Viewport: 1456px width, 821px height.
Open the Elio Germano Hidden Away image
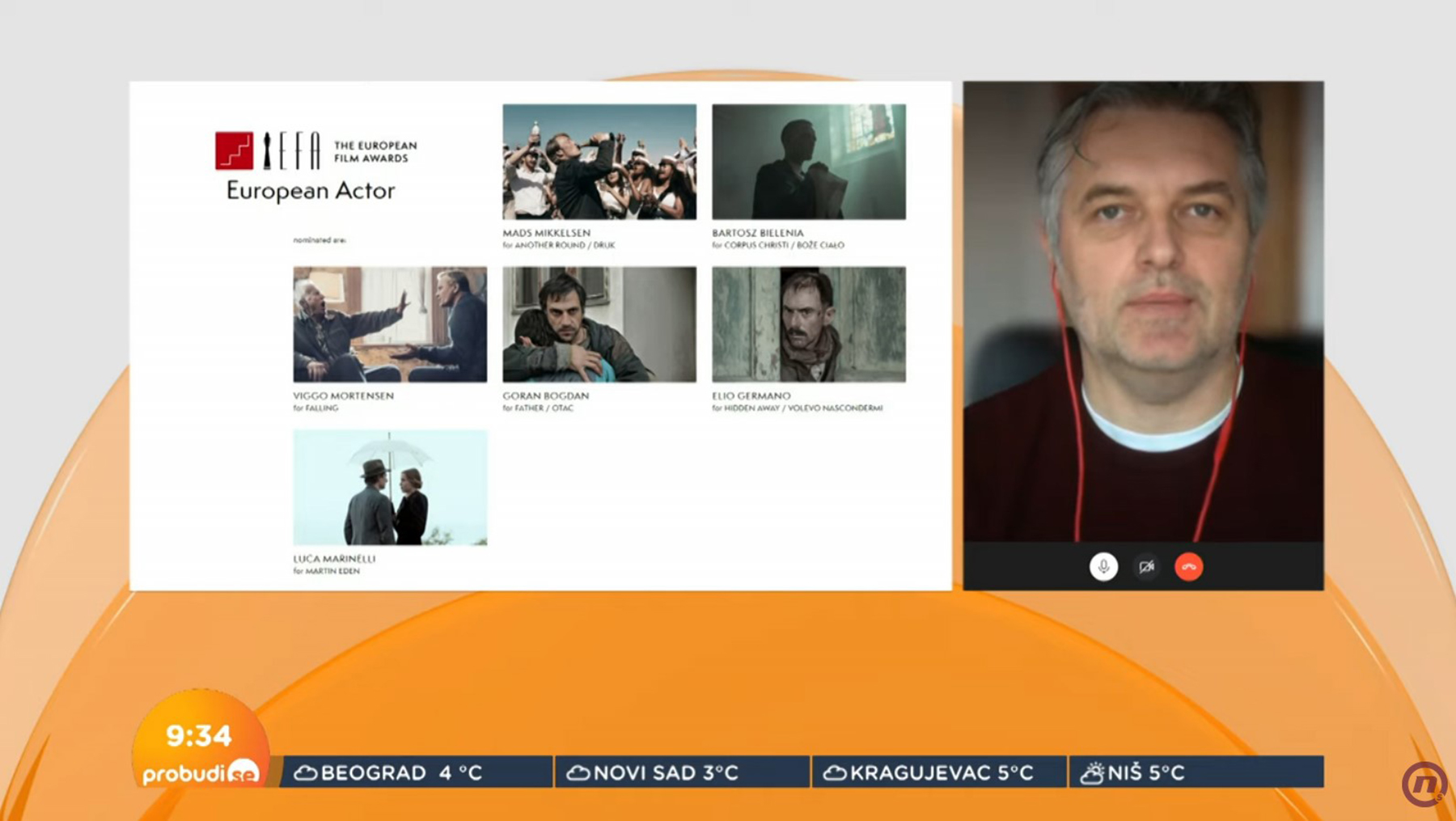tap(809, 324)
